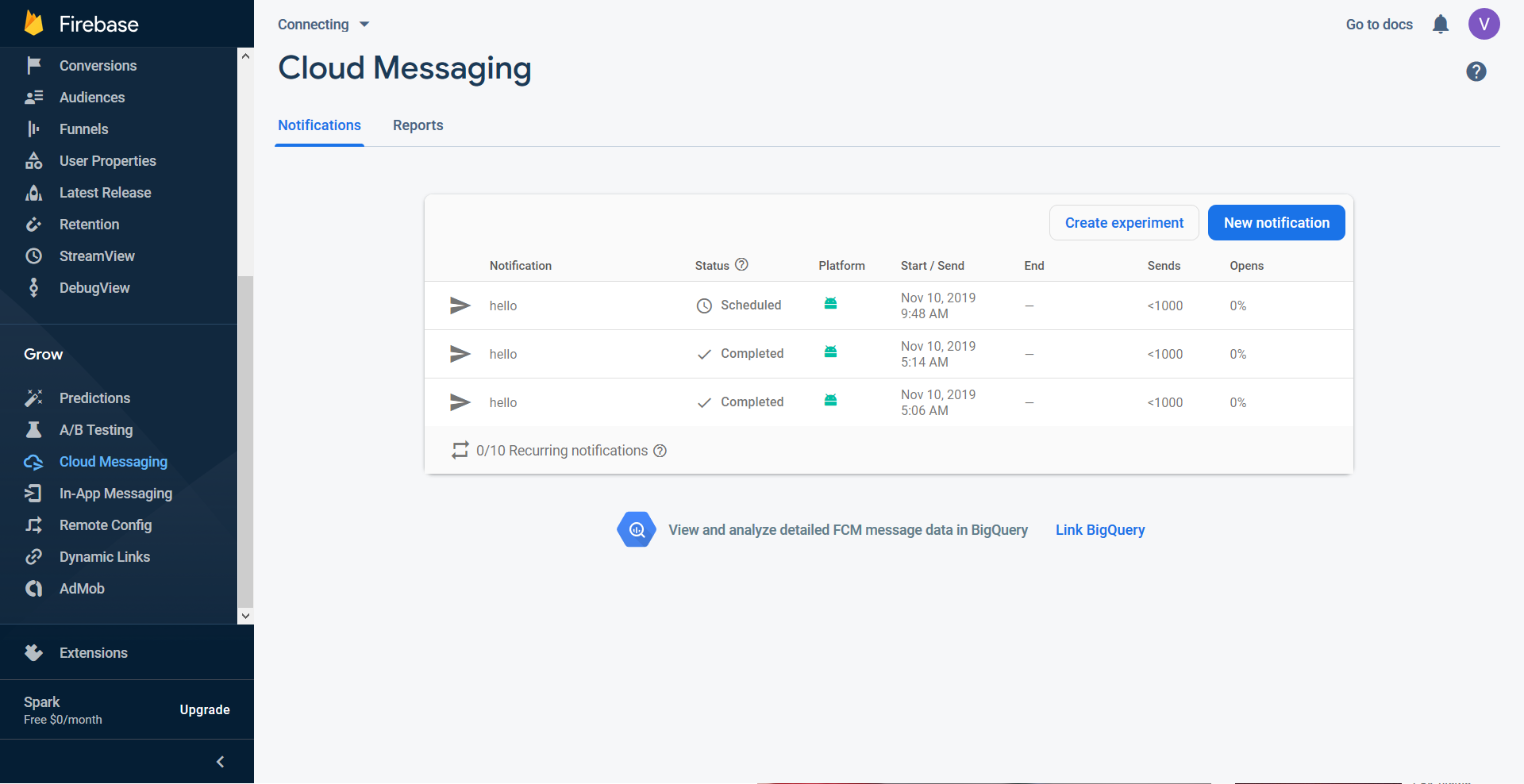Click send icon of Scheduled hello notification

coord(460,306)
